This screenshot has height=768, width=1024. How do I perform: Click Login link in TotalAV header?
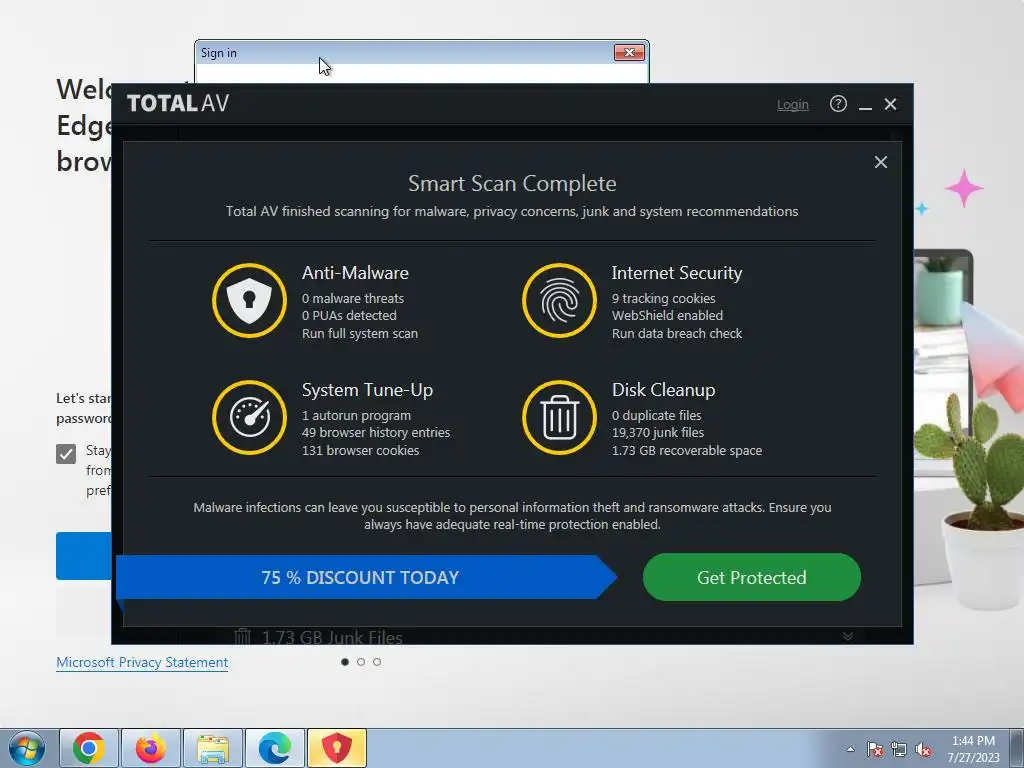point(792,104)
